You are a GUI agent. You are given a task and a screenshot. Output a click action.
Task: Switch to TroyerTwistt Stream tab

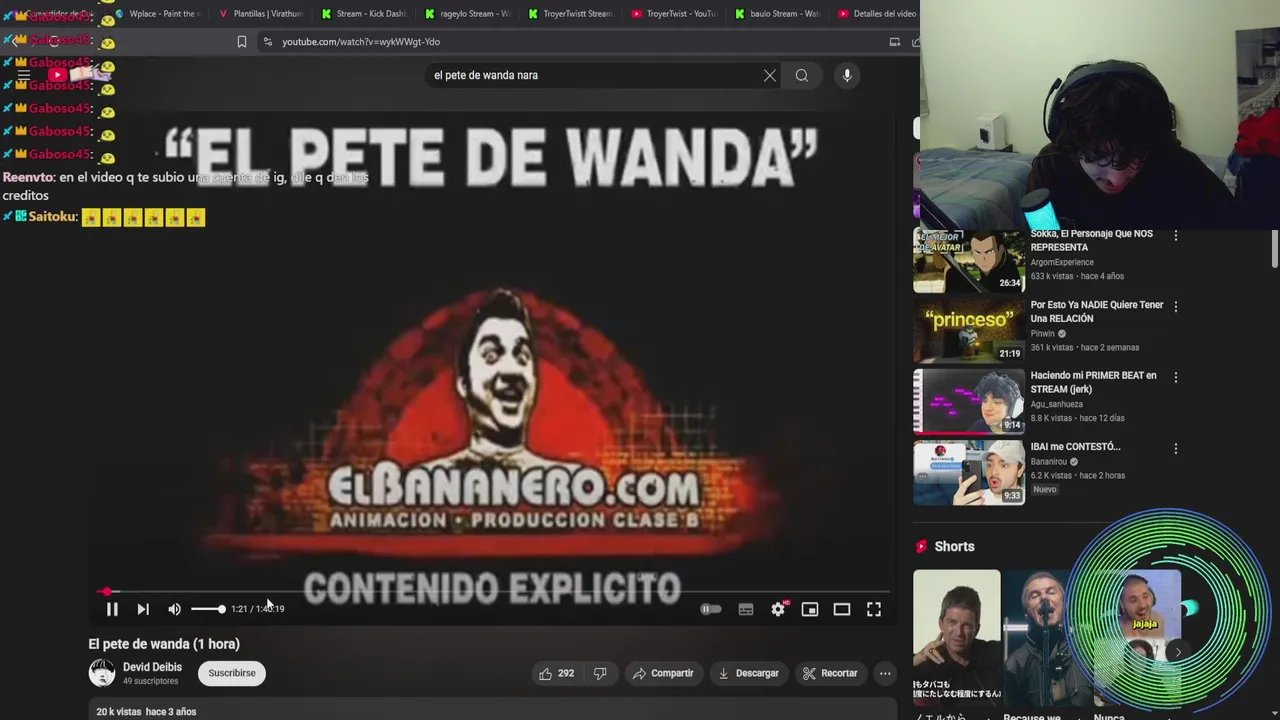[570, 14]
